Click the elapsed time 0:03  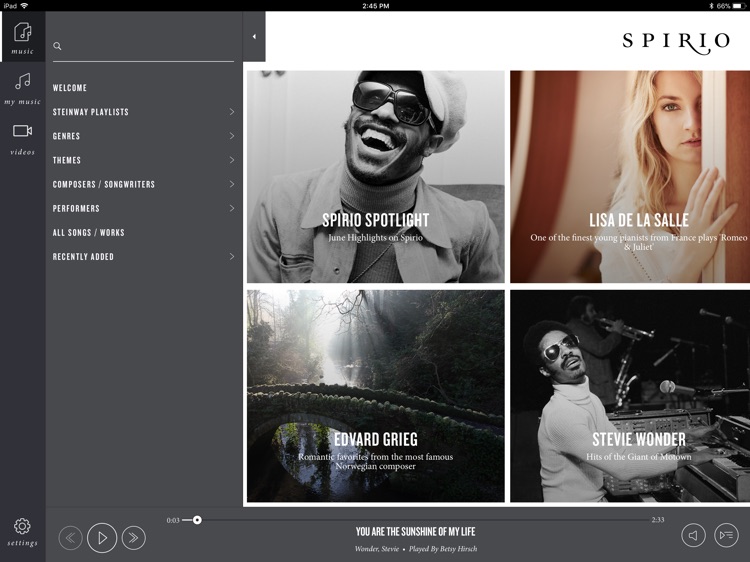173,520
